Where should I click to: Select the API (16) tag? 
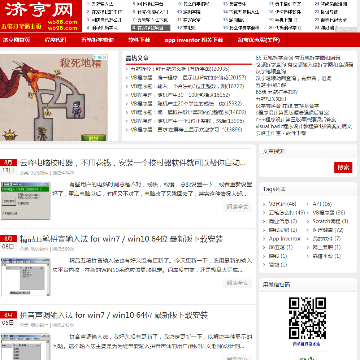click(322, 204)
